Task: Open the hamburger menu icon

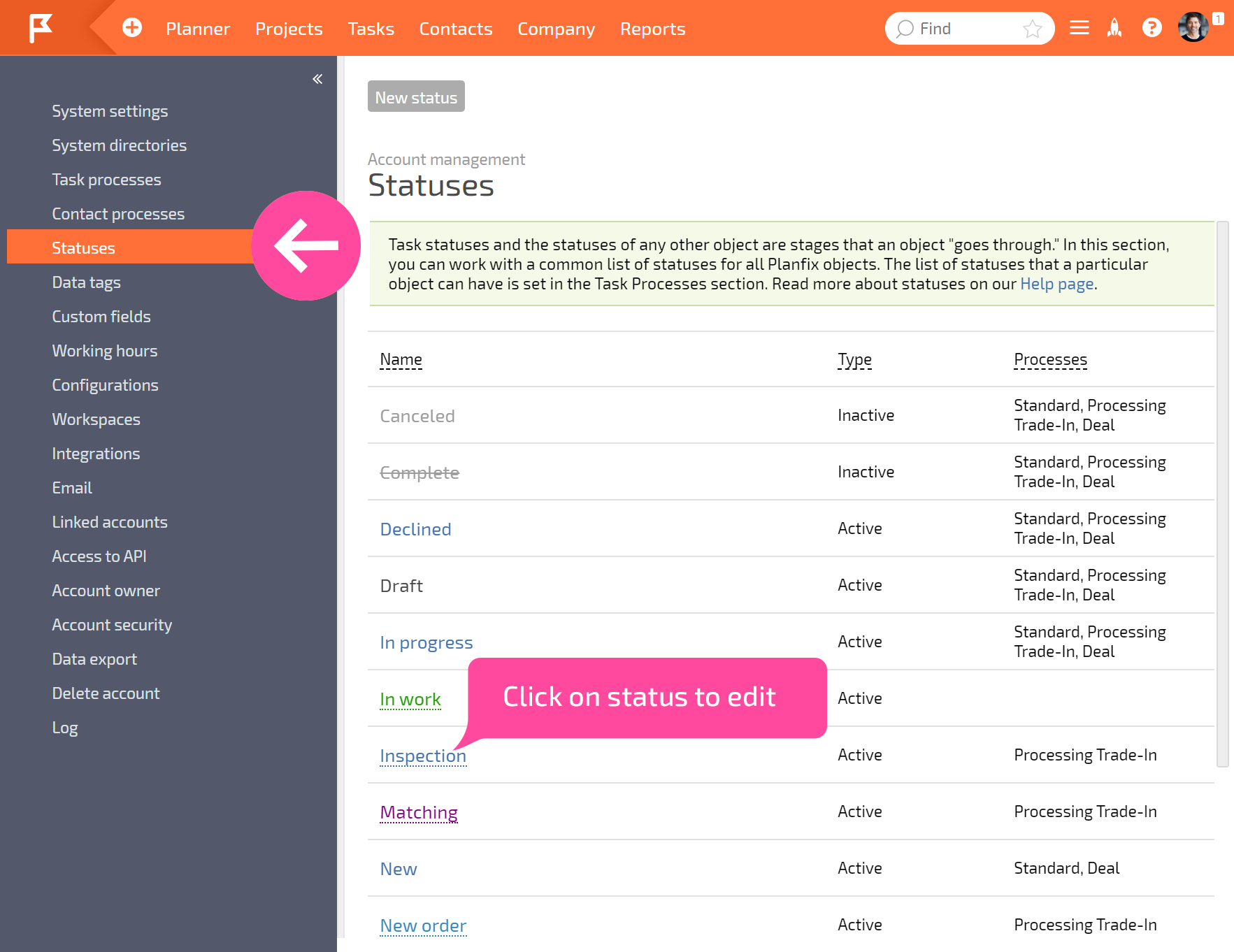Action: 1079,28
